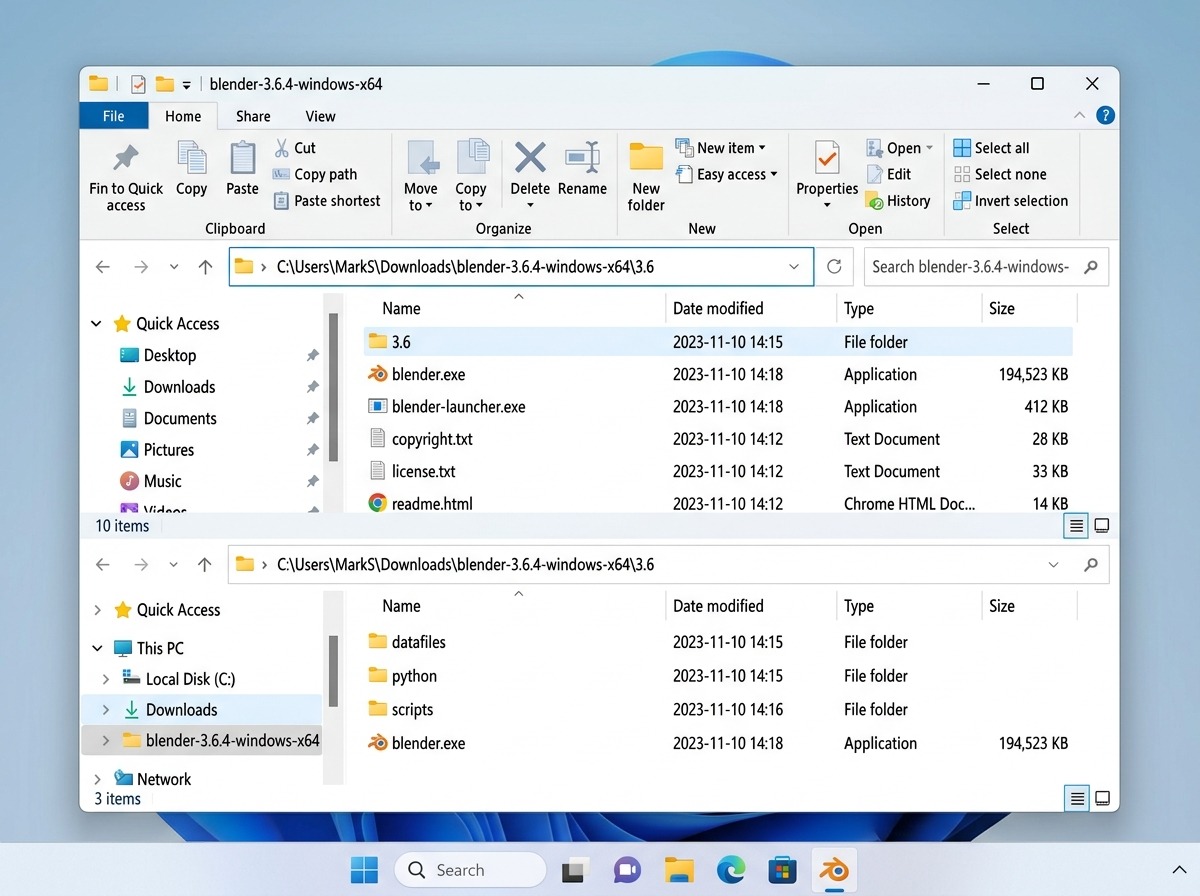Choose Copy path in the ribbon
This screenshot has width=1200, height=896.
coord(314,174)
